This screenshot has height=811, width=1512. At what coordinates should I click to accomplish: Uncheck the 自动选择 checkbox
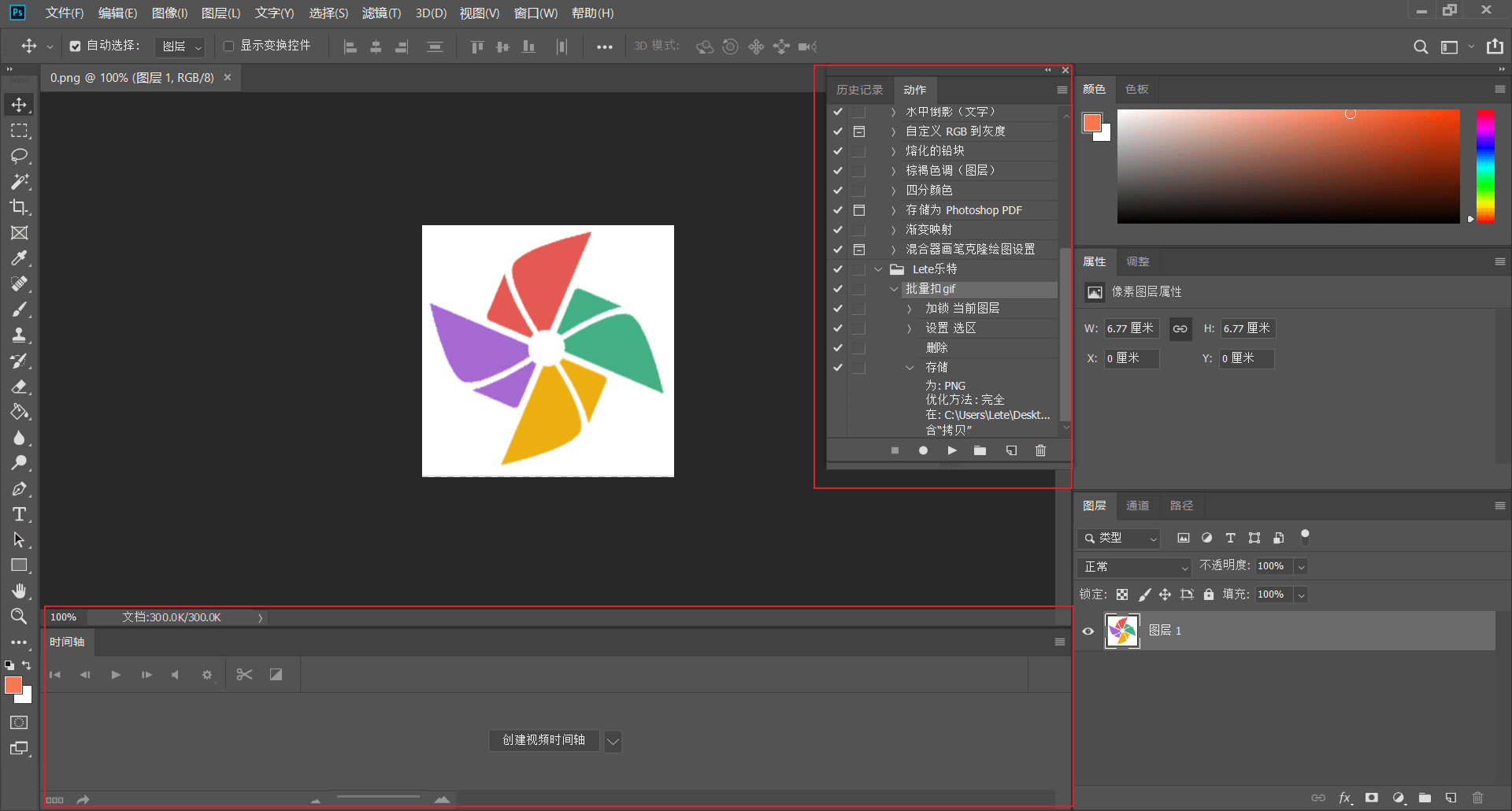(x=75, y=46)
